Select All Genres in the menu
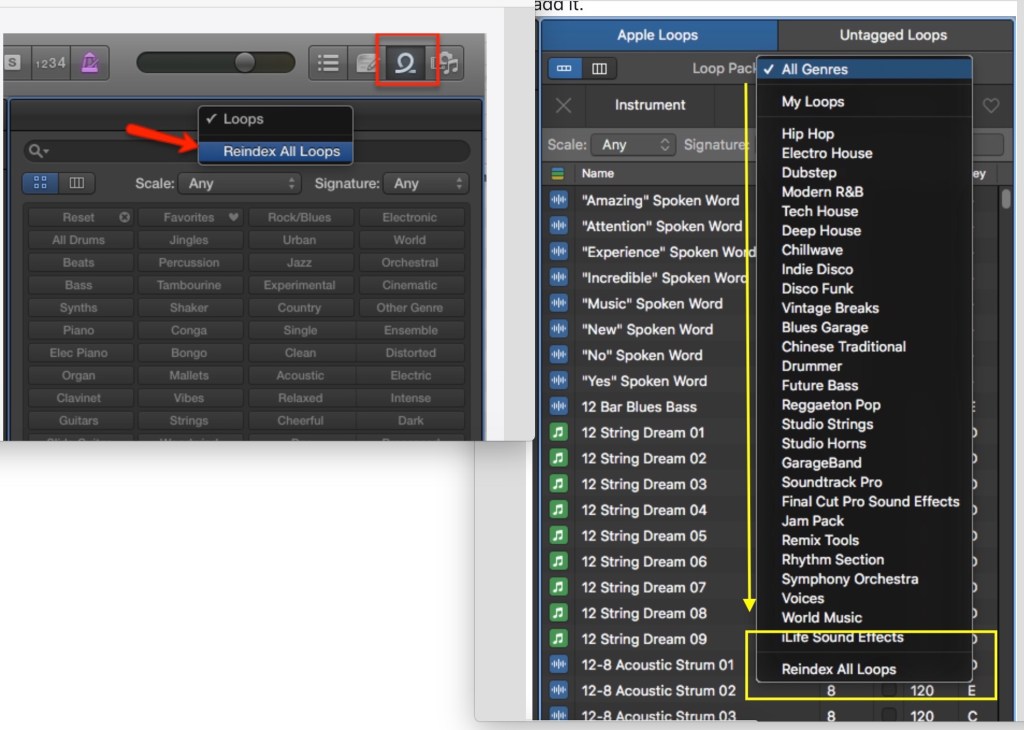1024x730 pixels. (864, 69)
